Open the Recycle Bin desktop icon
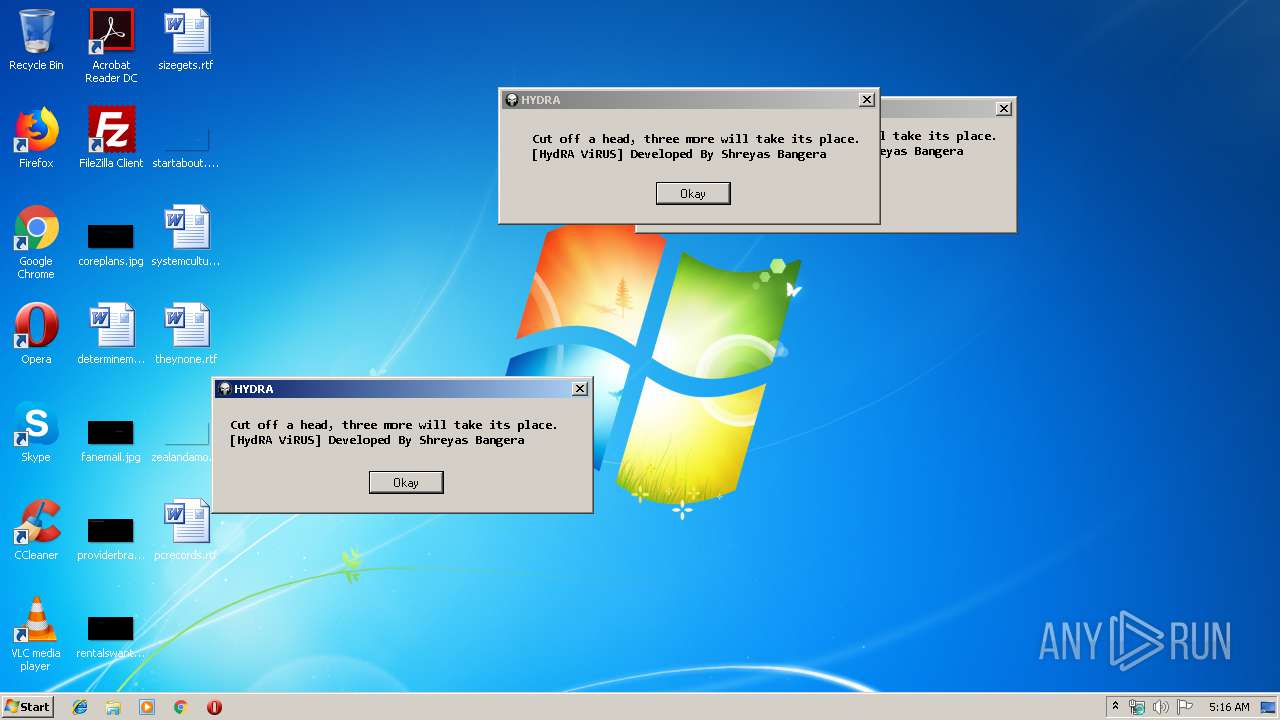 click(36, 40)
